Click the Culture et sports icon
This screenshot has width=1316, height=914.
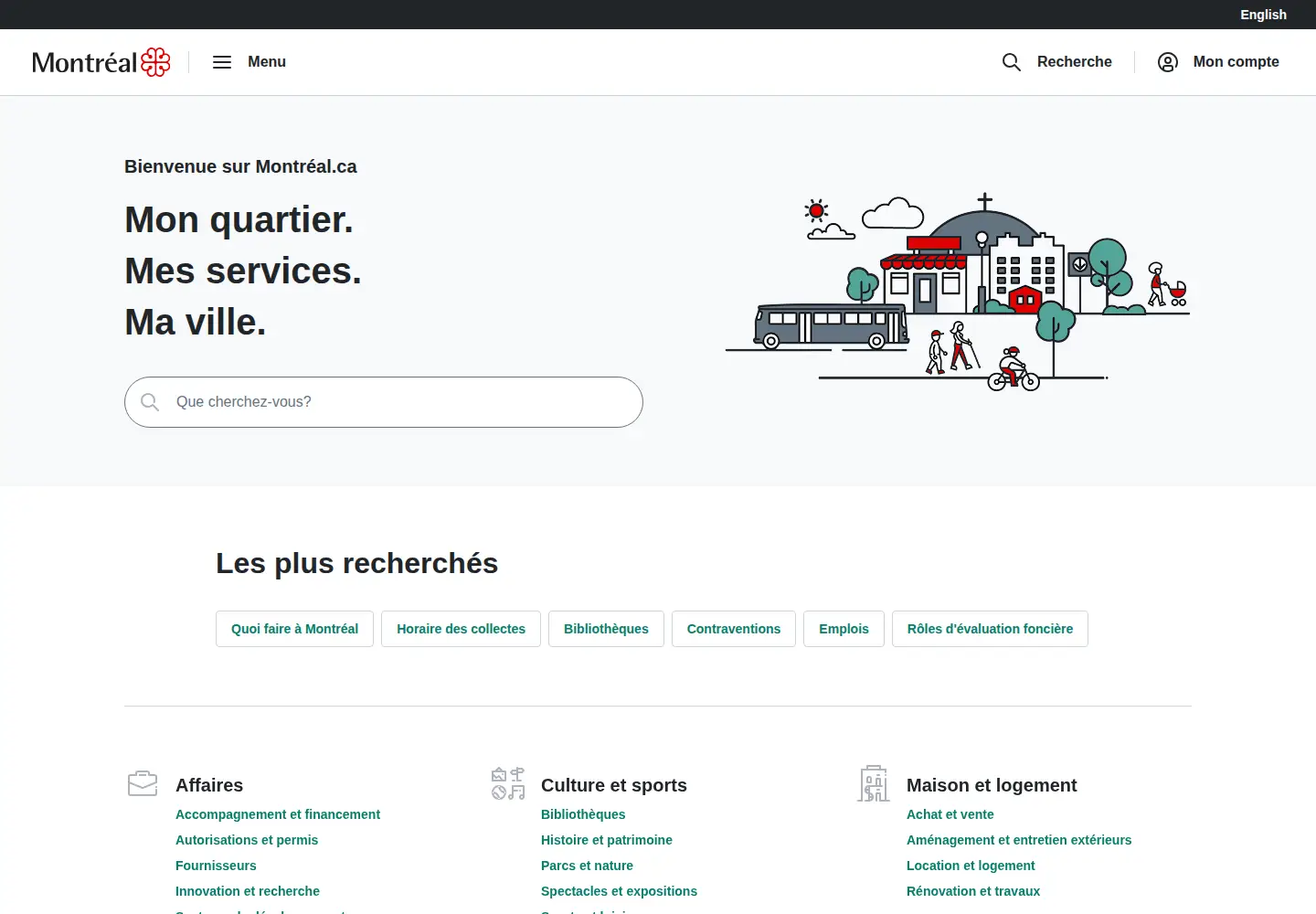tap(508, 783)
